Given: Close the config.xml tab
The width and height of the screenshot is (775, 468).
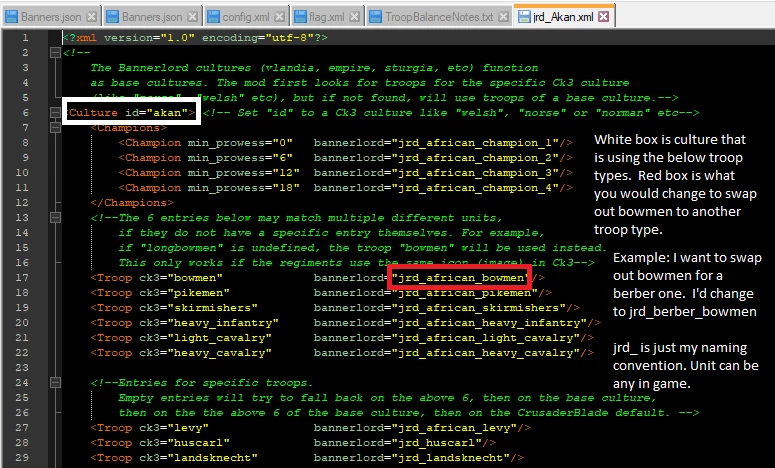Looking at the screenshot, I should pos(280,17).
